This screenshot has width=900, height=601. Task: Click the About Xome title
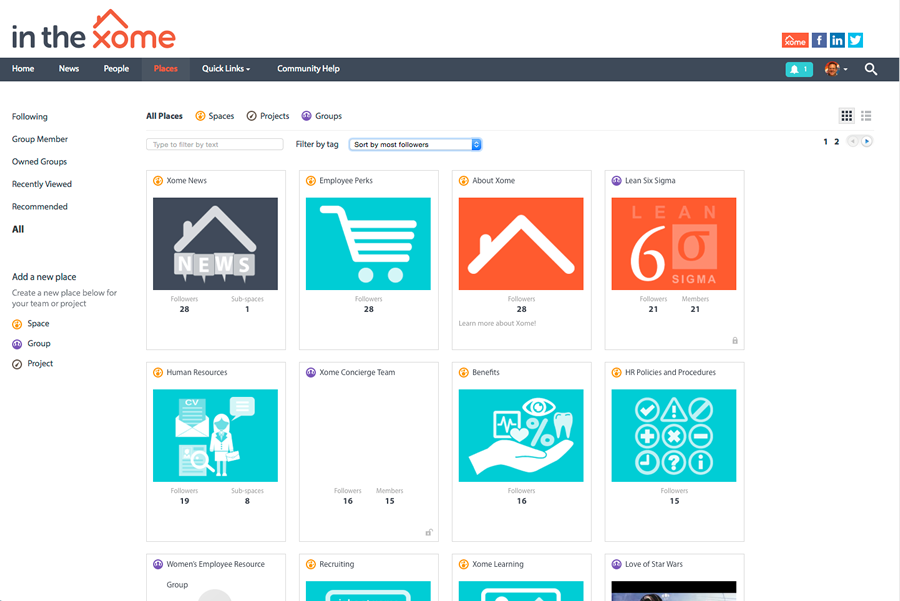(x=494, y=181)
